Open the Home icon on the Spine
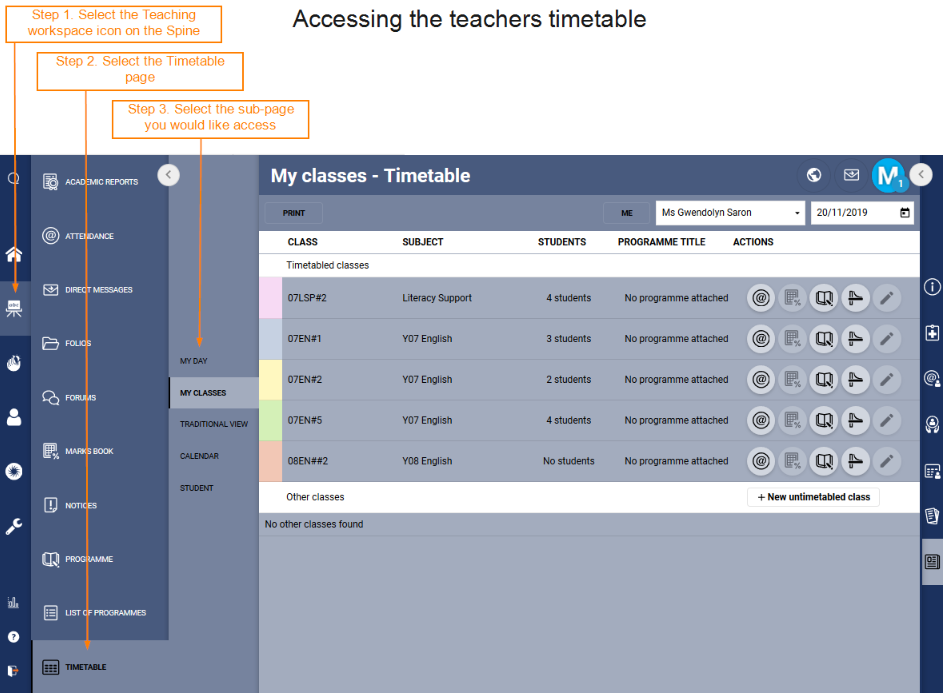The width and height of the screenshot is (945, 695). coord(15,254)
